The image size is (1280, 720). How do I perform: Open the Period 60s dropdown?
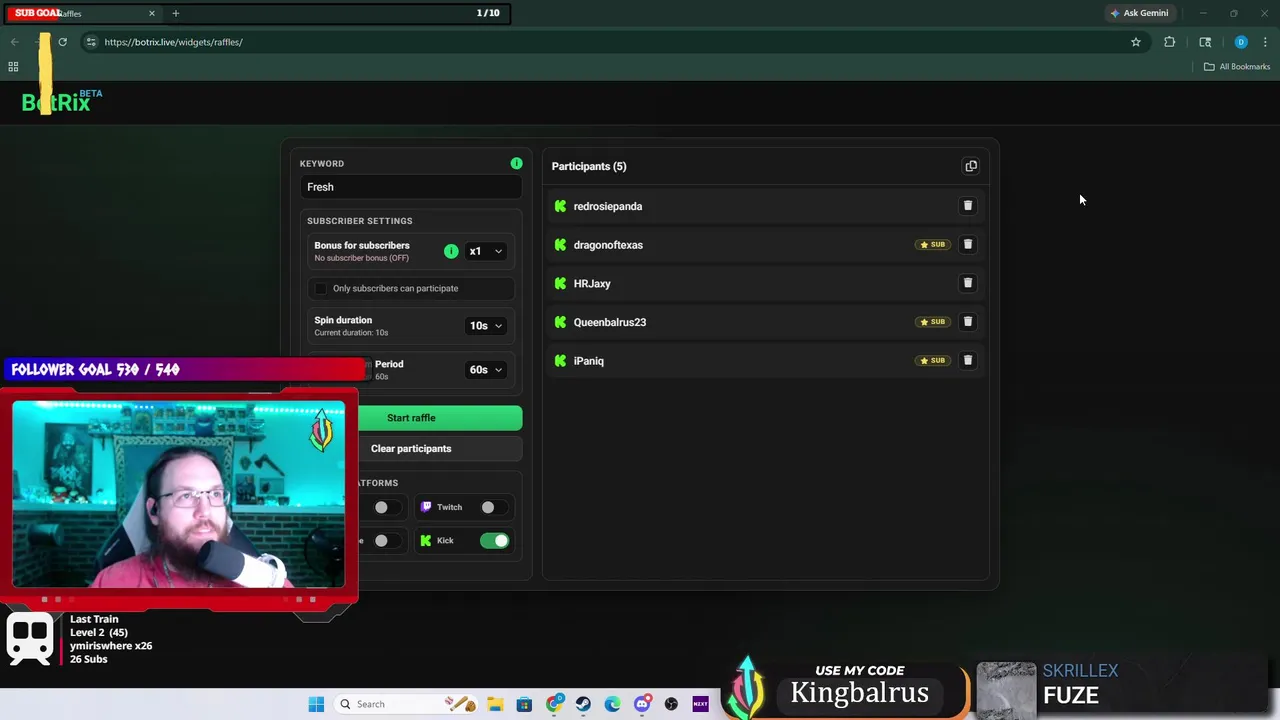tap(485, 370)
